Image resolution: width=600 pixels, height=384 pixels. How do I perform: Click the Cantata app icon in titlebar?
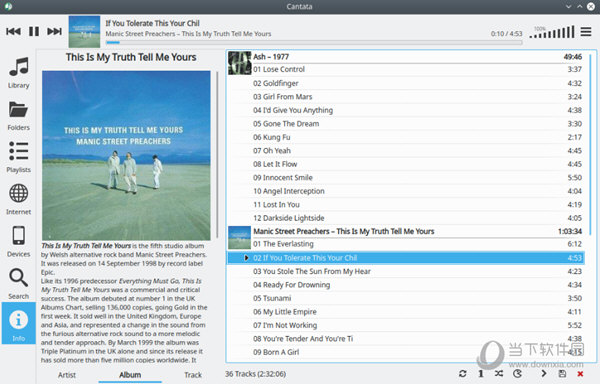(8, 7)
